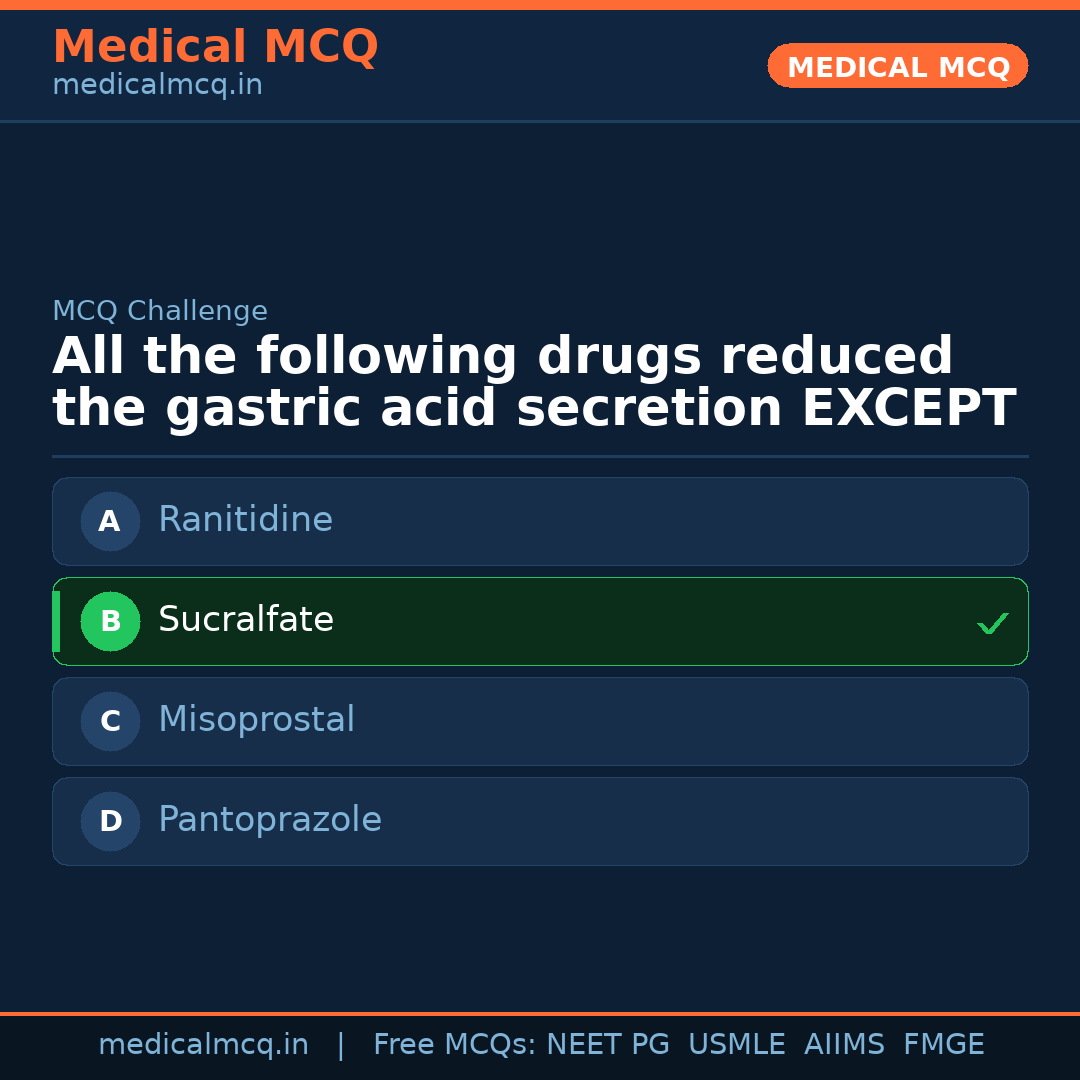Click the green checkmark beside Sucralfate
The width and height of the screenshot is (1080, 1080).
tap(992, 623)
